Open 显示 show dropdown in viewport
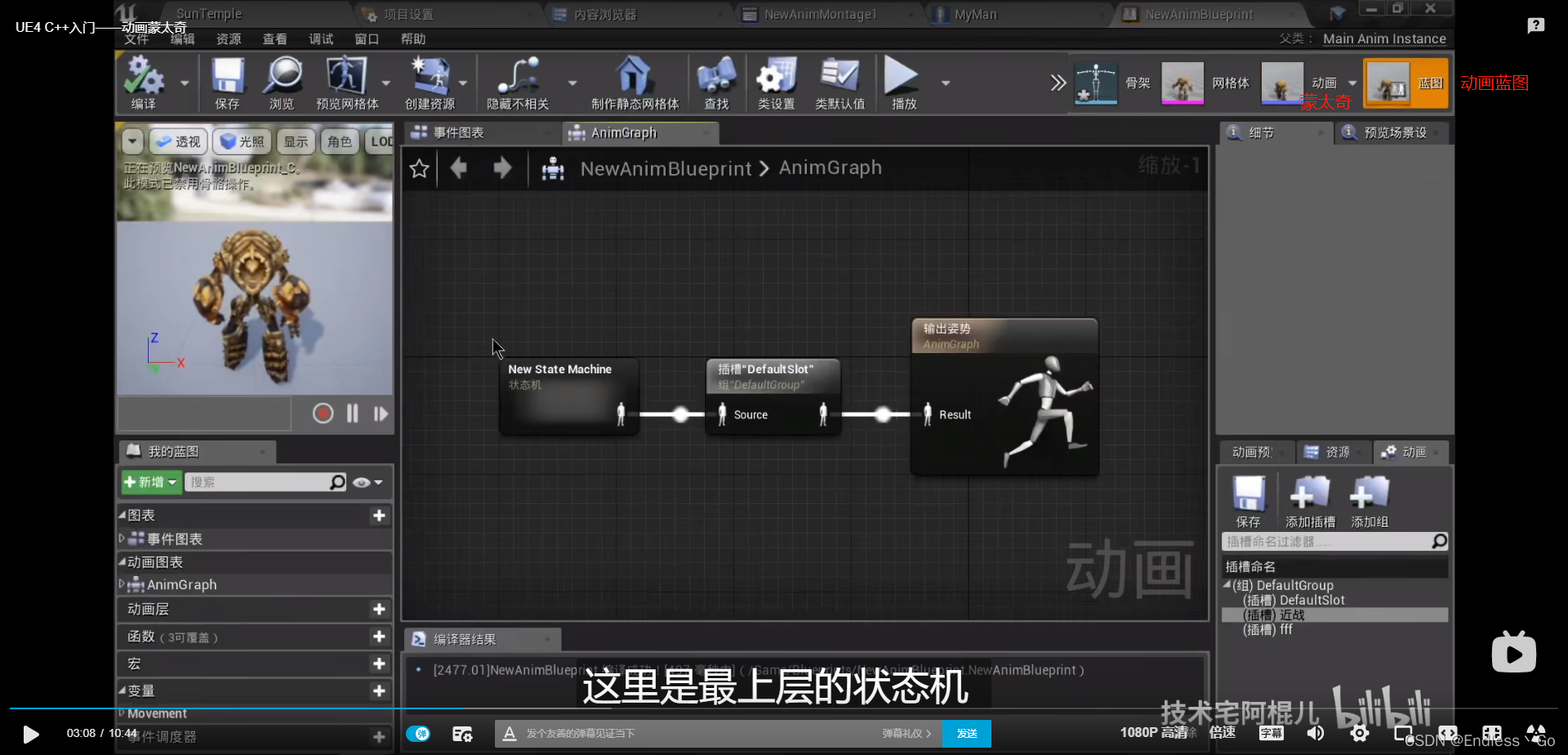The height and width of the screenshot is (755, 1568). [296, 141]
